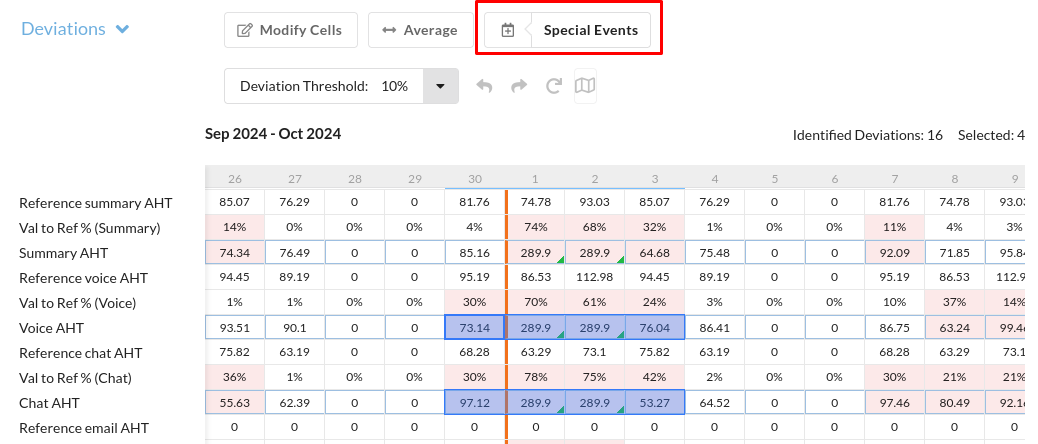This screenshot has width=1038, height=444.
Task: Select the day 26 column header
Action: click(235, 179)
